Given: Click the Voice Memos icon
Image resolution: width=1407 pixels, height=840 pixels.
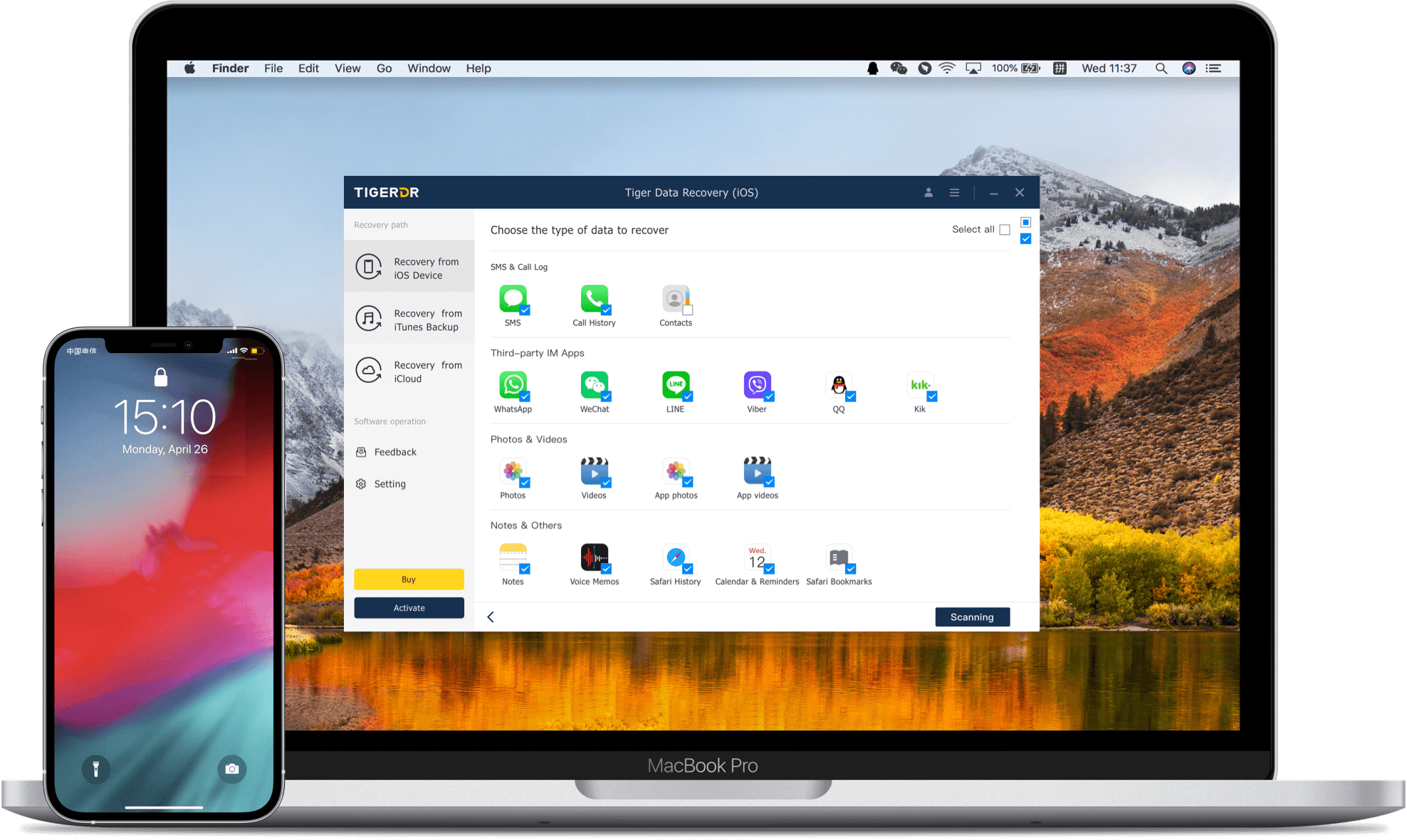Looking at the screenshot, I should [594, 557].
